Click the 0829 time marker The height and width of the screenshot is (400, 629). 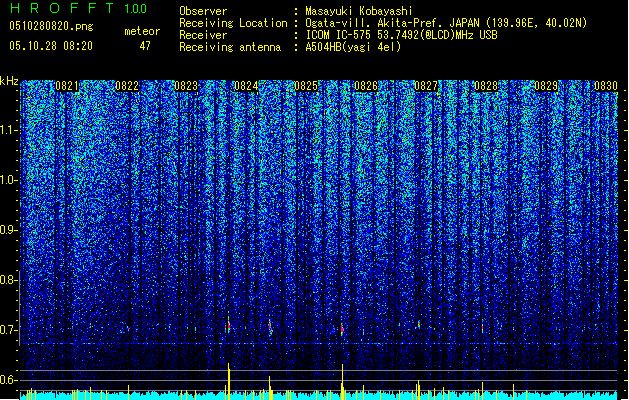click(546, 86)
